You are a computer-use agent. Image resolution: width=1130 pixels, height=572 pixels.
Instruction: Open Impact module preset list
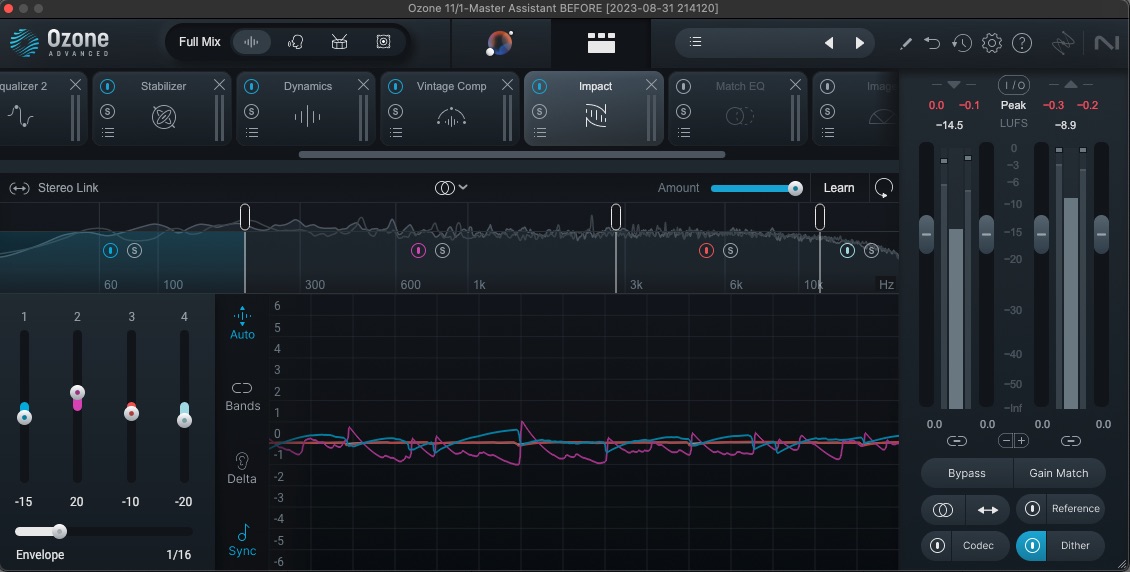pyautogui.click(x=540, y=133)
